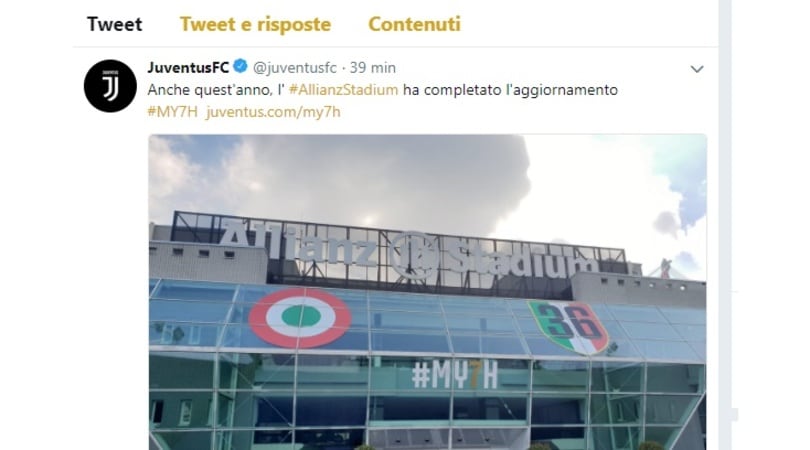Open the #AllianzStadium hashtag
The height and width of the screenshot is (450, 810).
344,90
